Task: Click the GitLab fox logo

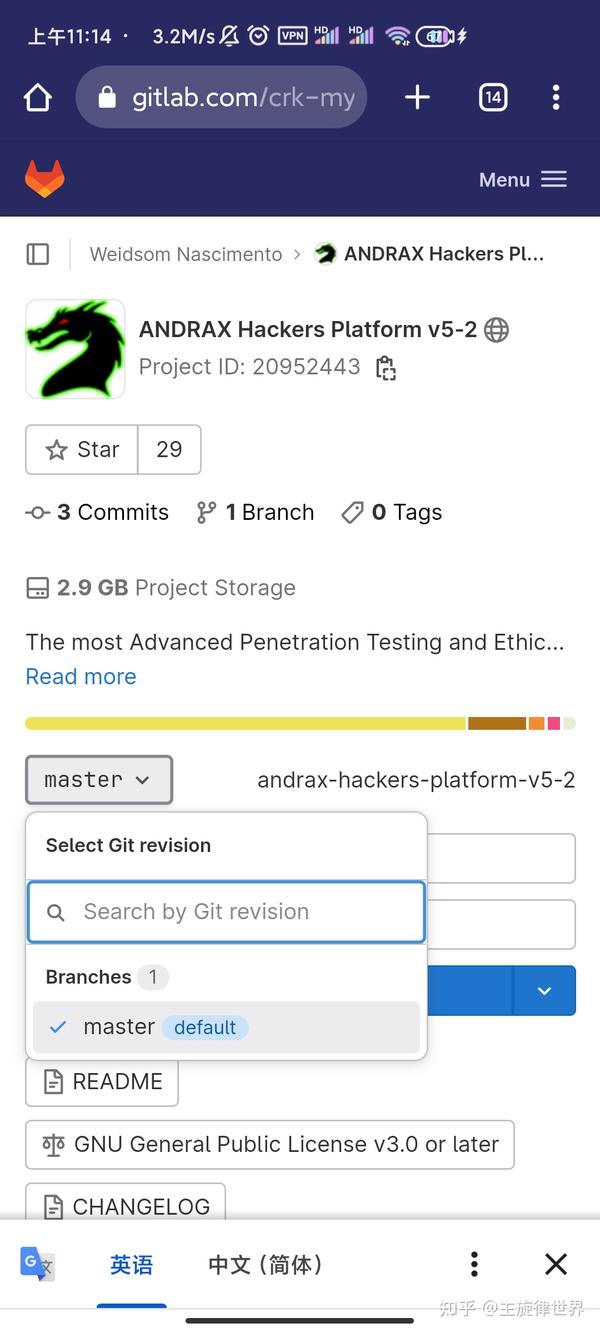Action: (45, 179)
